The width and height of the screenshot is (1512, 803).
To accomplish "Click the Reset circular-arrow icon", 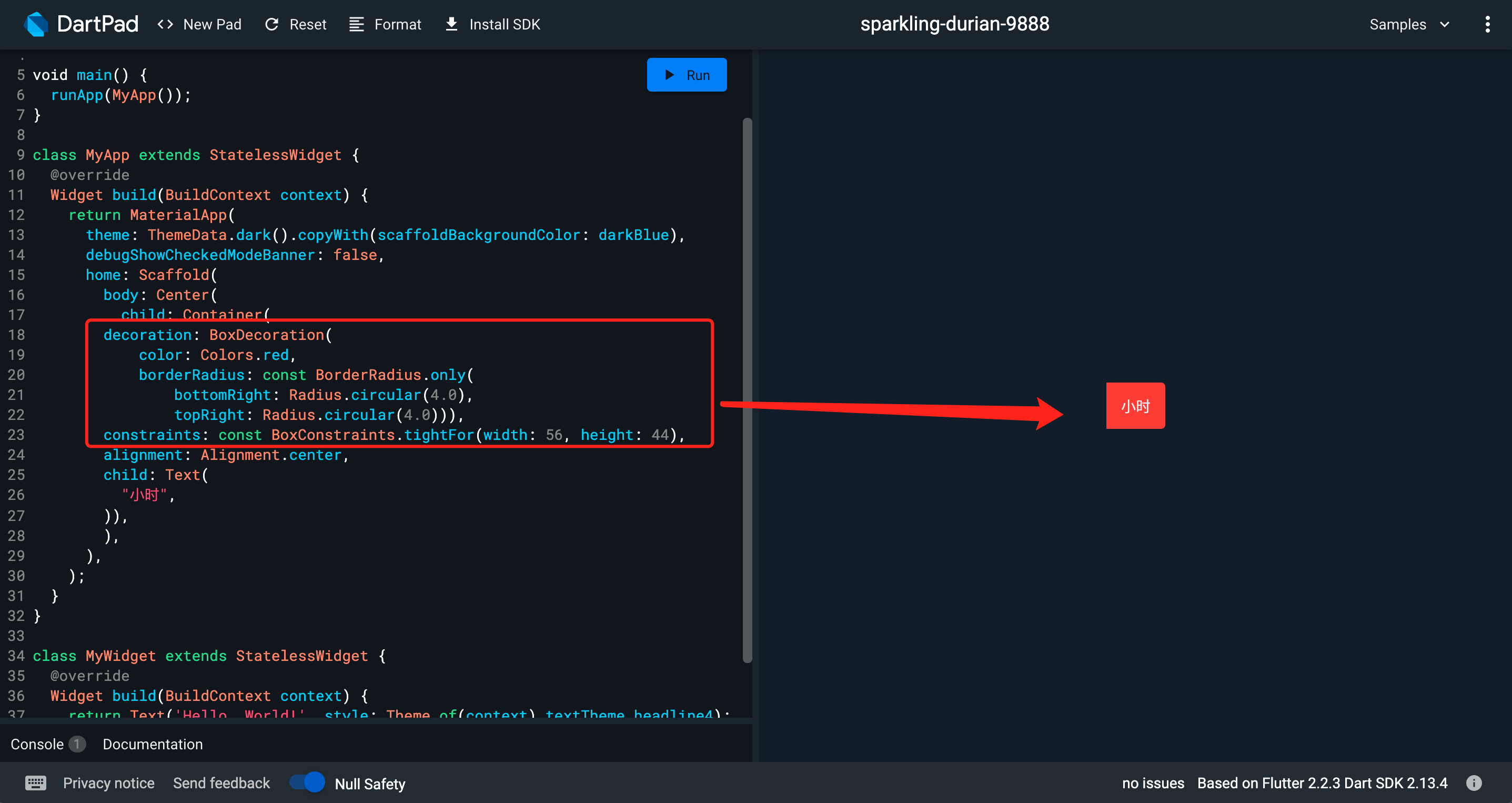I will point(272,24).
